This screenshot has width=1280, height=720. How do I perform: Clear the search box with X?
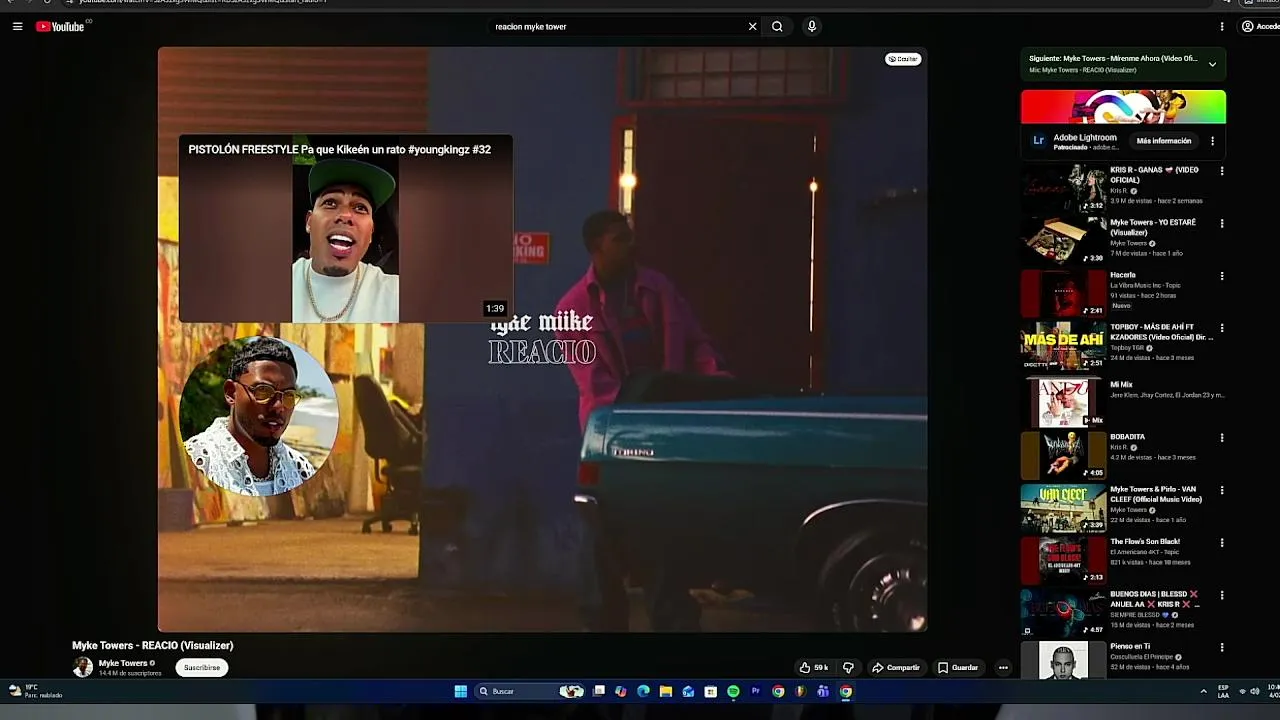[753, 27]
